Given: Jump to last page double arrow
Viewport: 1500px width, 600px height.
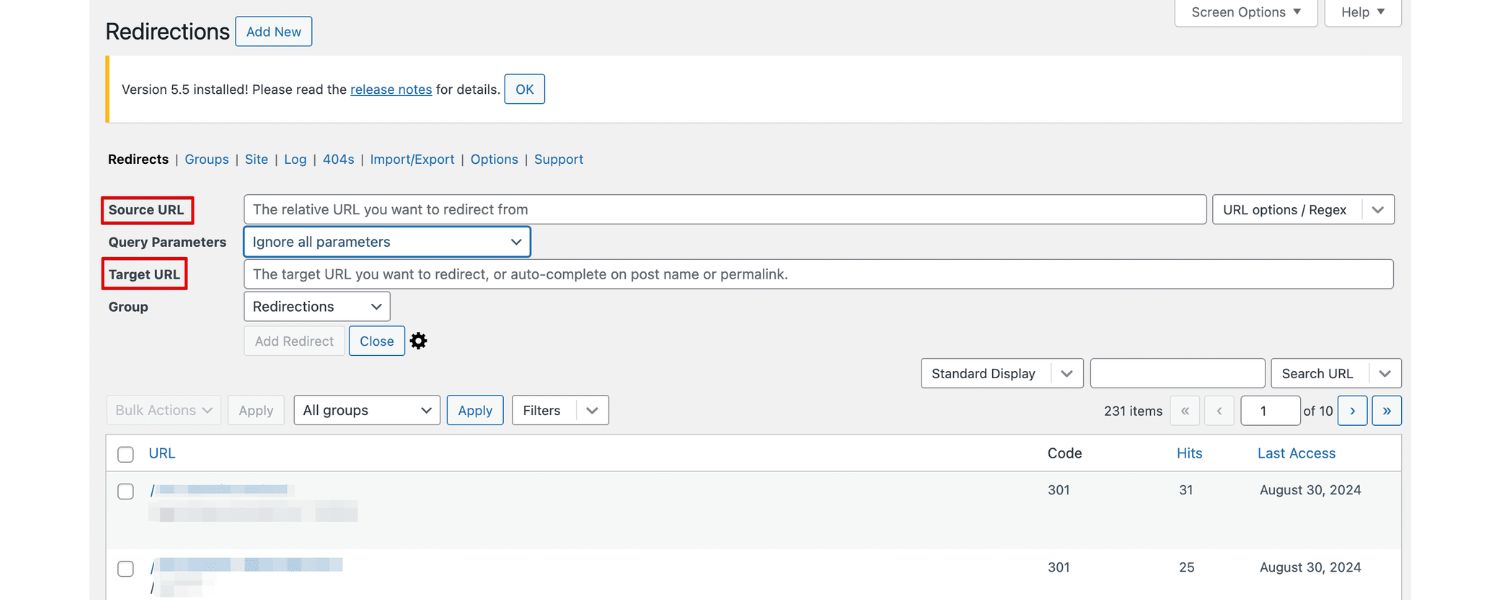Looking at the screenshot, I should click(x=1387, y=411).
